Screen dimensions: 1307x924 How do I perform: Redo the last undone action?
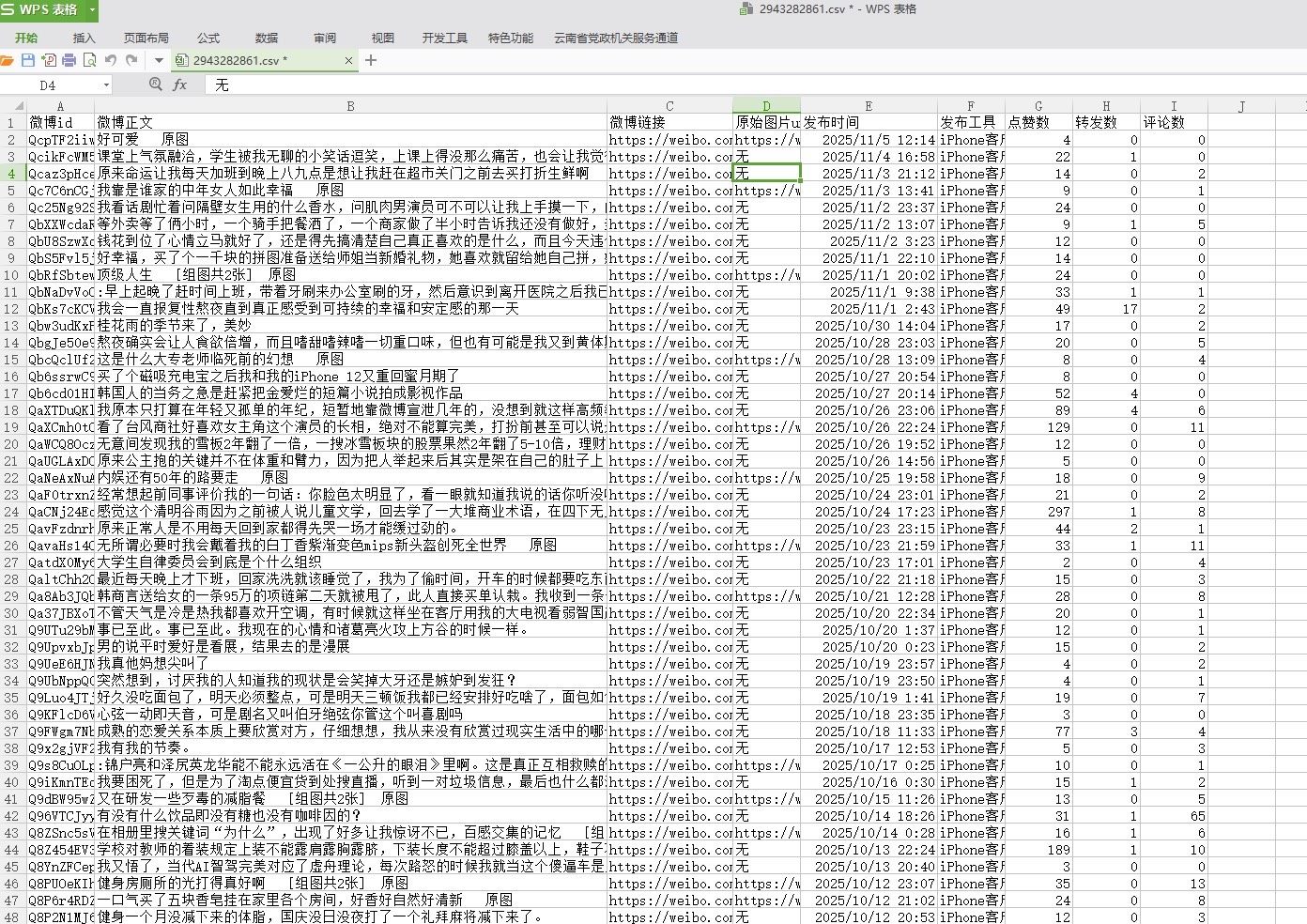coord(131,60)
